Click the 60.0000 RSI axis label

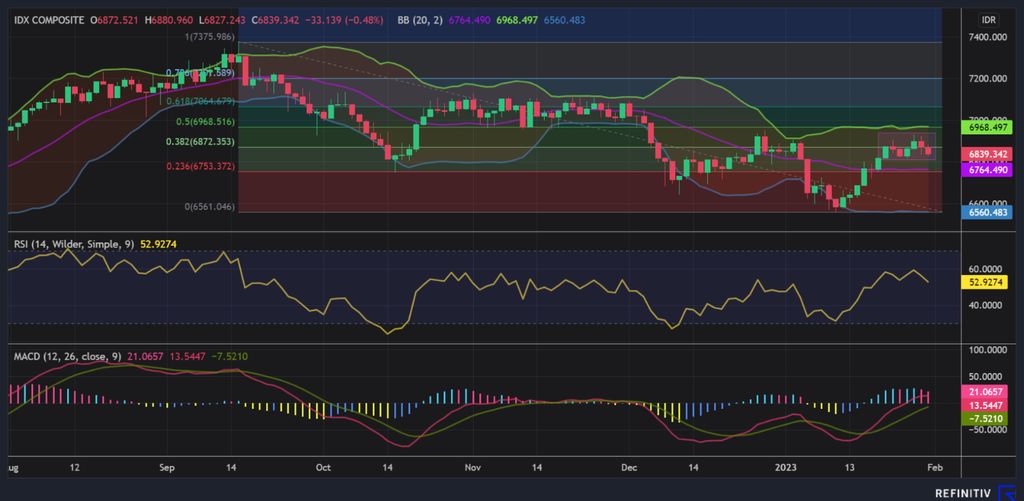(x=987, y=268)
